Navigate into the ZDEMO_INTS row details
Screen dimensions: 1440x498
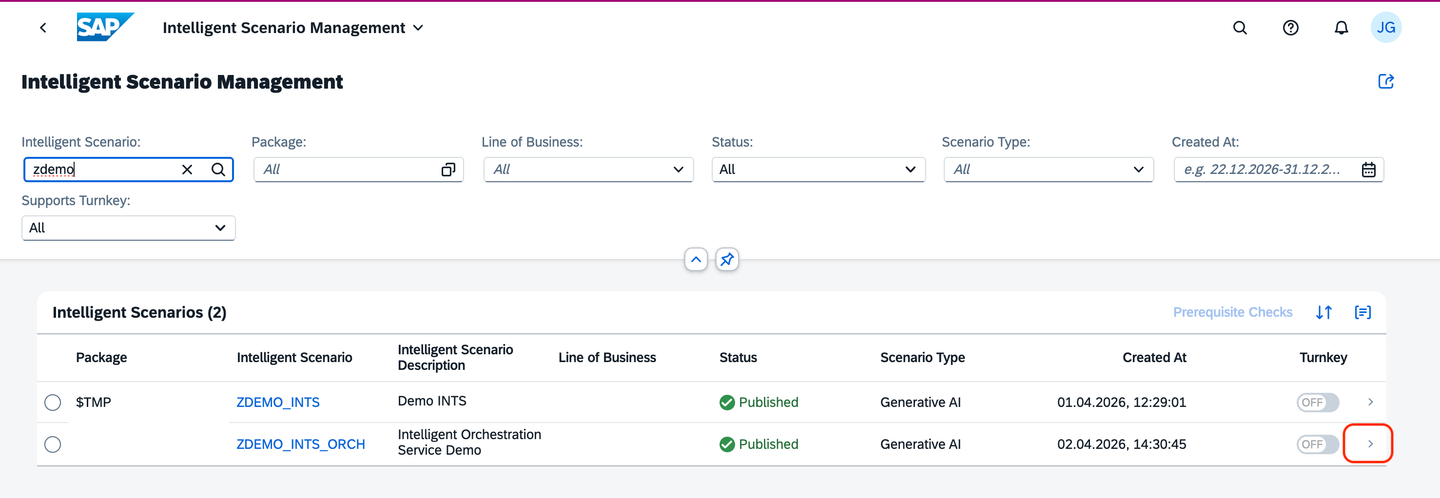(x=1370, y=402)
